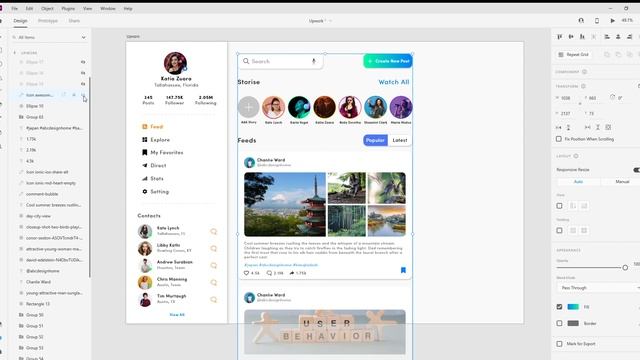This screenshot has height=360, width=640.
Task: Select the Design tab
Action: coord(20,21)
